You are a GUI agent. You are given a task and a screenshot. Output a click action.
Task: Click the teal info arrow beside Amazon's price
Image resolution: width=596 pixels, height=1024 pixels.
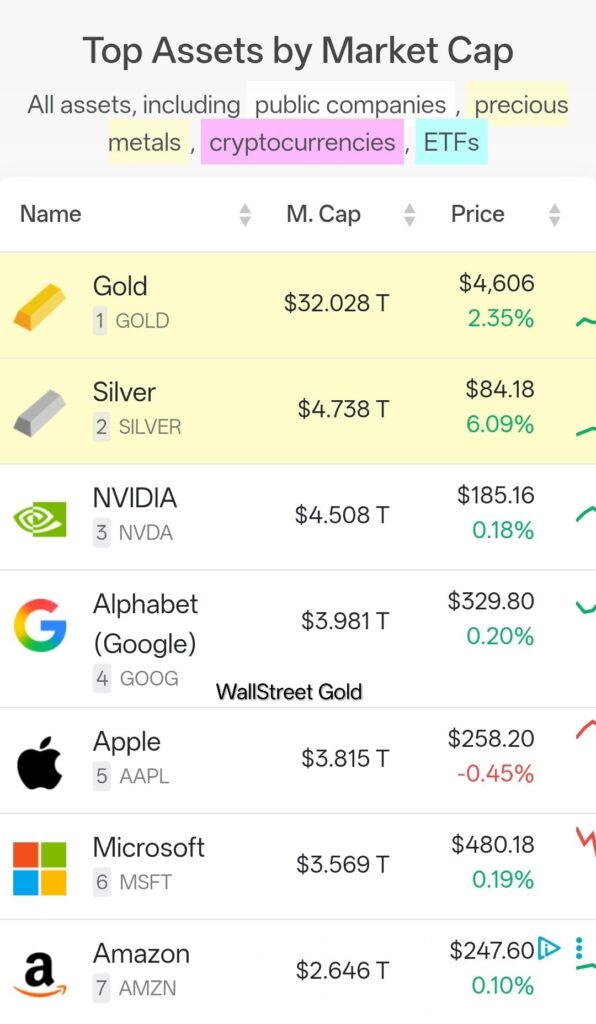point(550,948)
